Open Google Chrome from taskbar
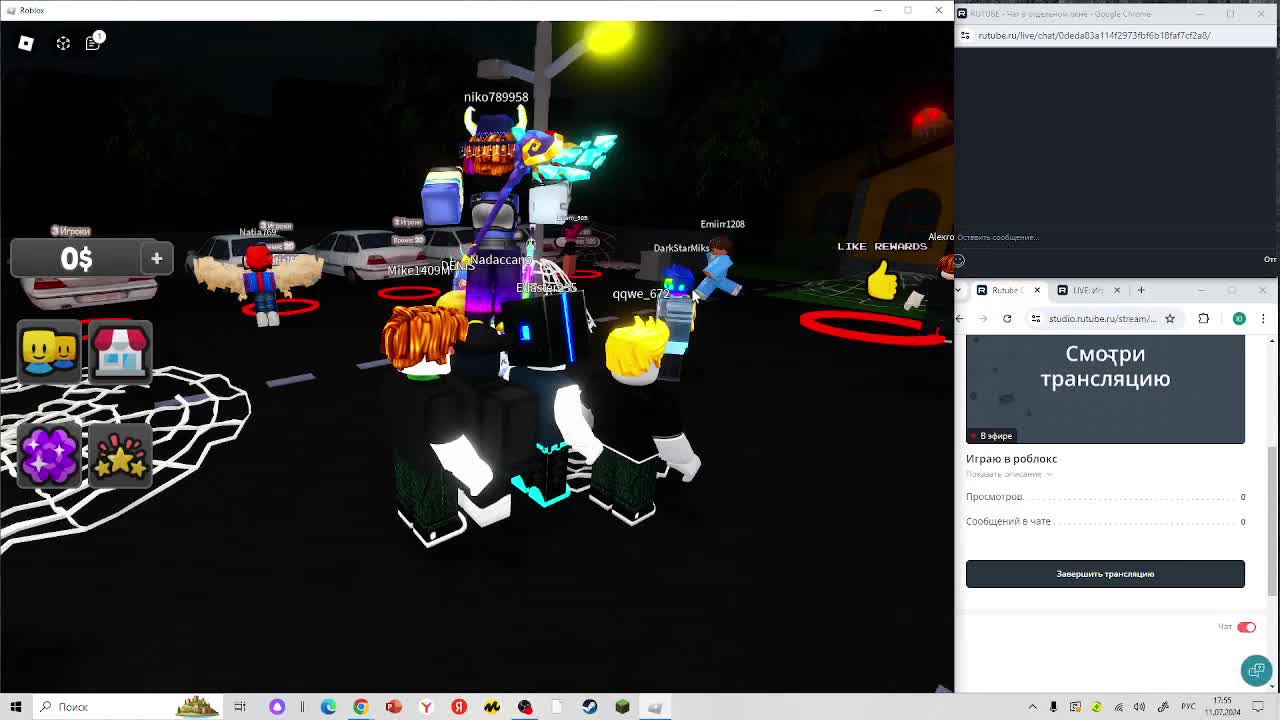Viewport: 1280px width, 720px height. pyautogui.click(x=361, y=707)
